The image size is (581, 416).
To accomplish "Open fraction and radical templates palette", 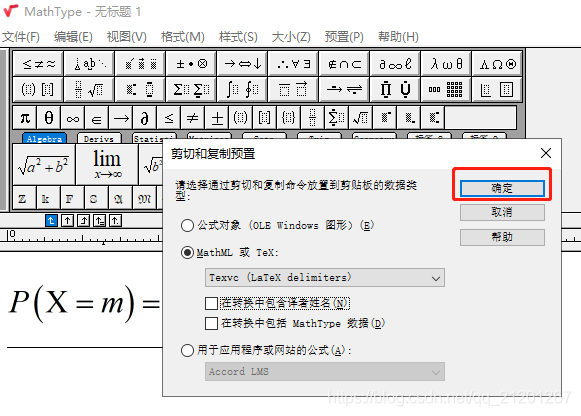I will point(89,89).
